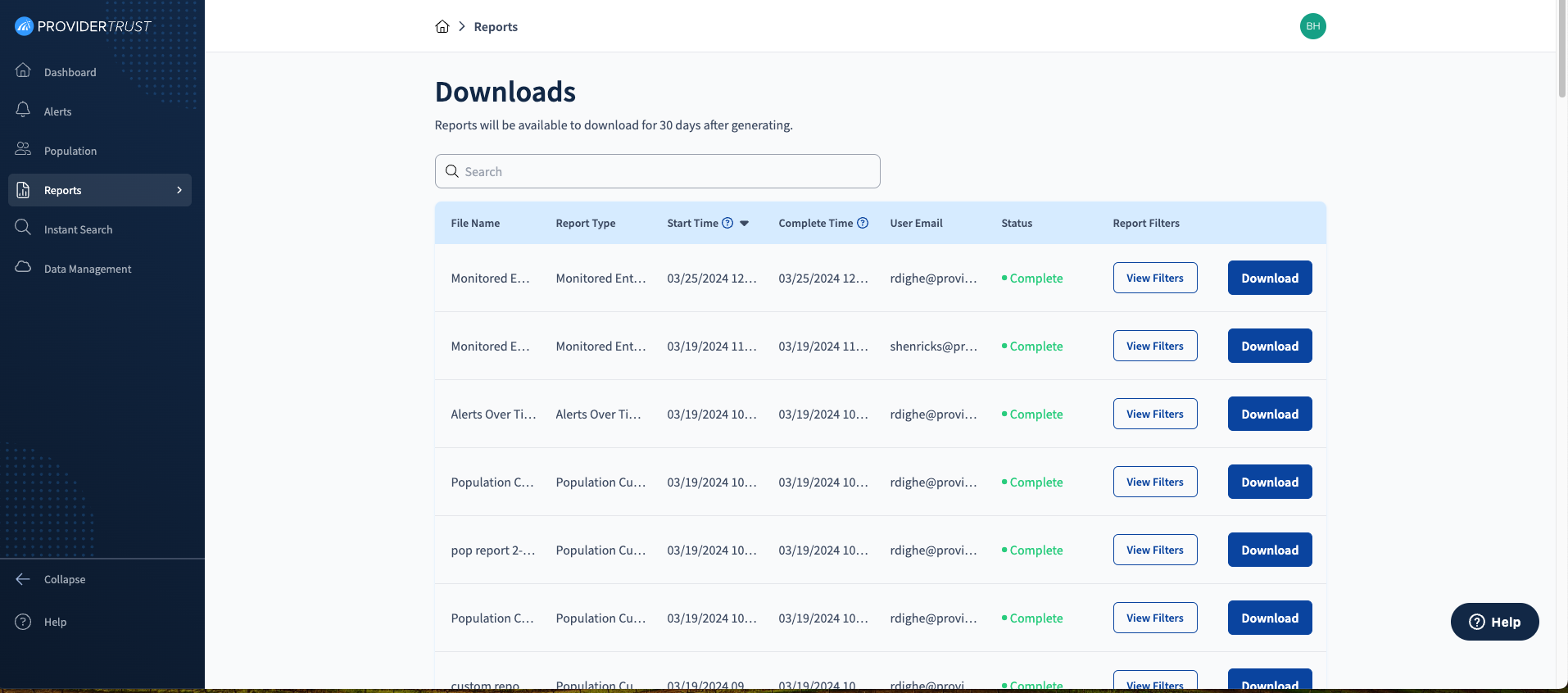The width and height of the screenshot is (1568, 693).
Task: Sort by Start Time column header
Action: point(692,223)
